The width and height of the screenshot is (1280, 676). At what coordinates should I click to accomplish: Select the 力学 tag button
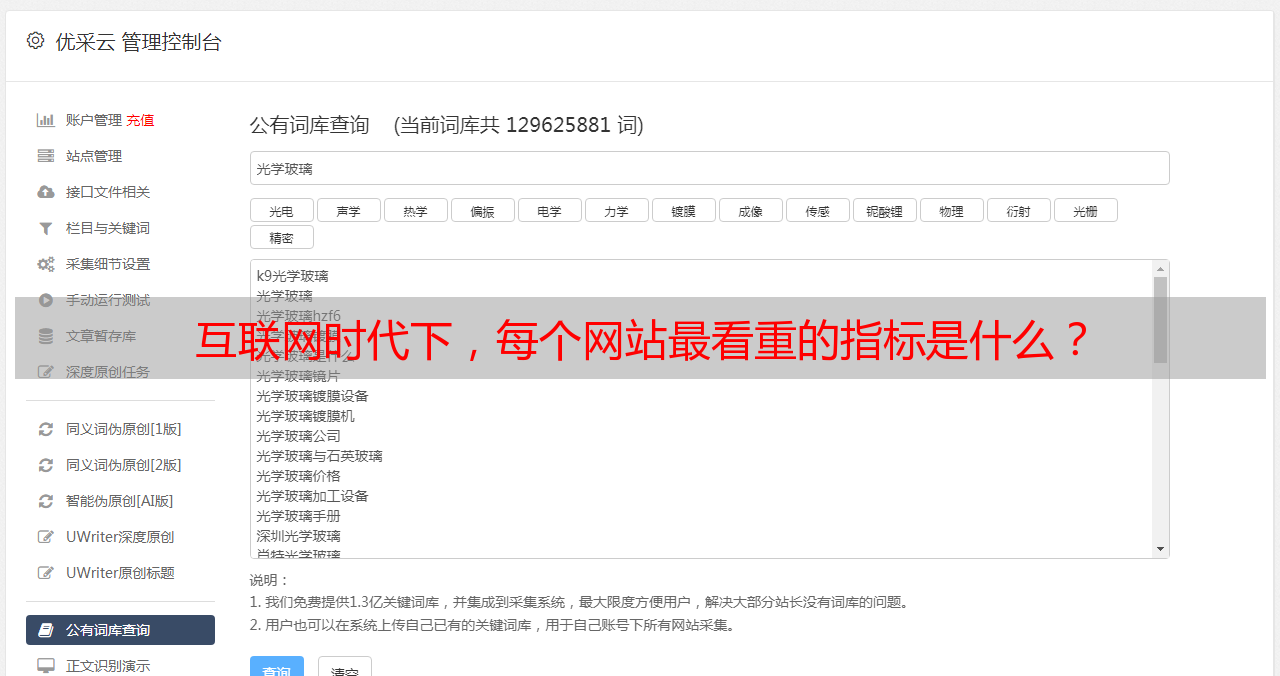pos(616,210)
